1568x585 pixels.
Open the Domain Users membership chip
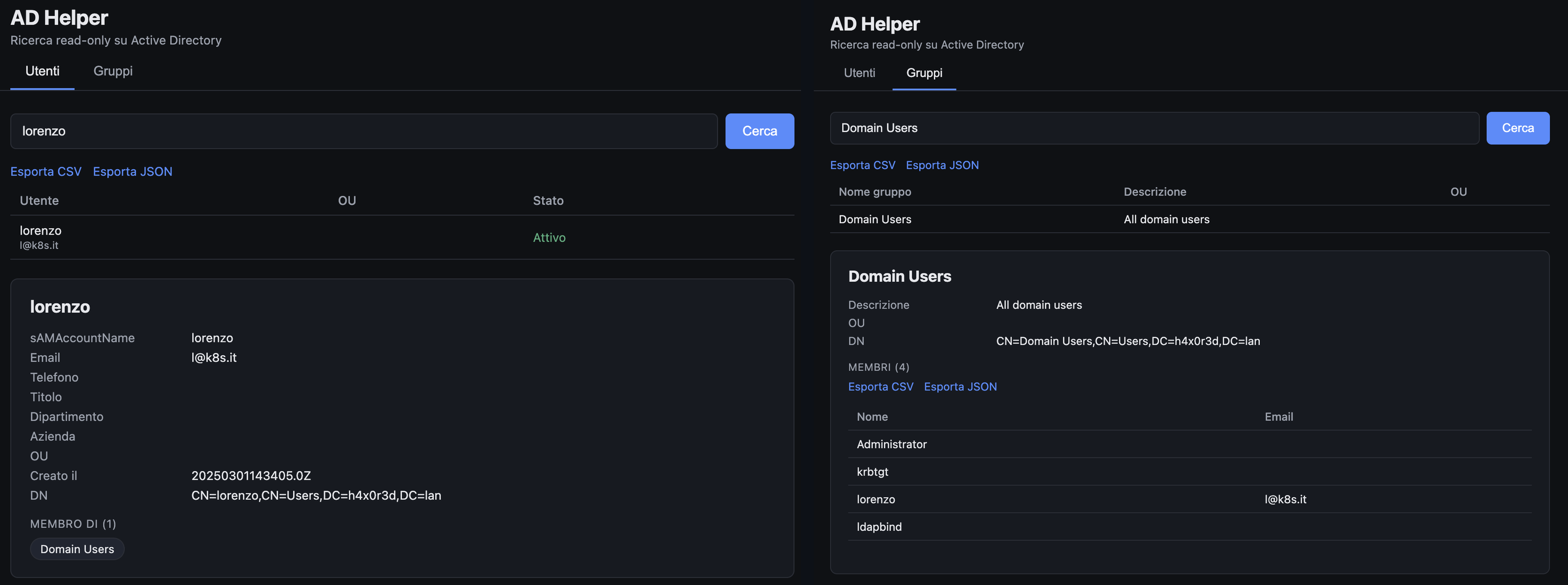click(77, 549)
